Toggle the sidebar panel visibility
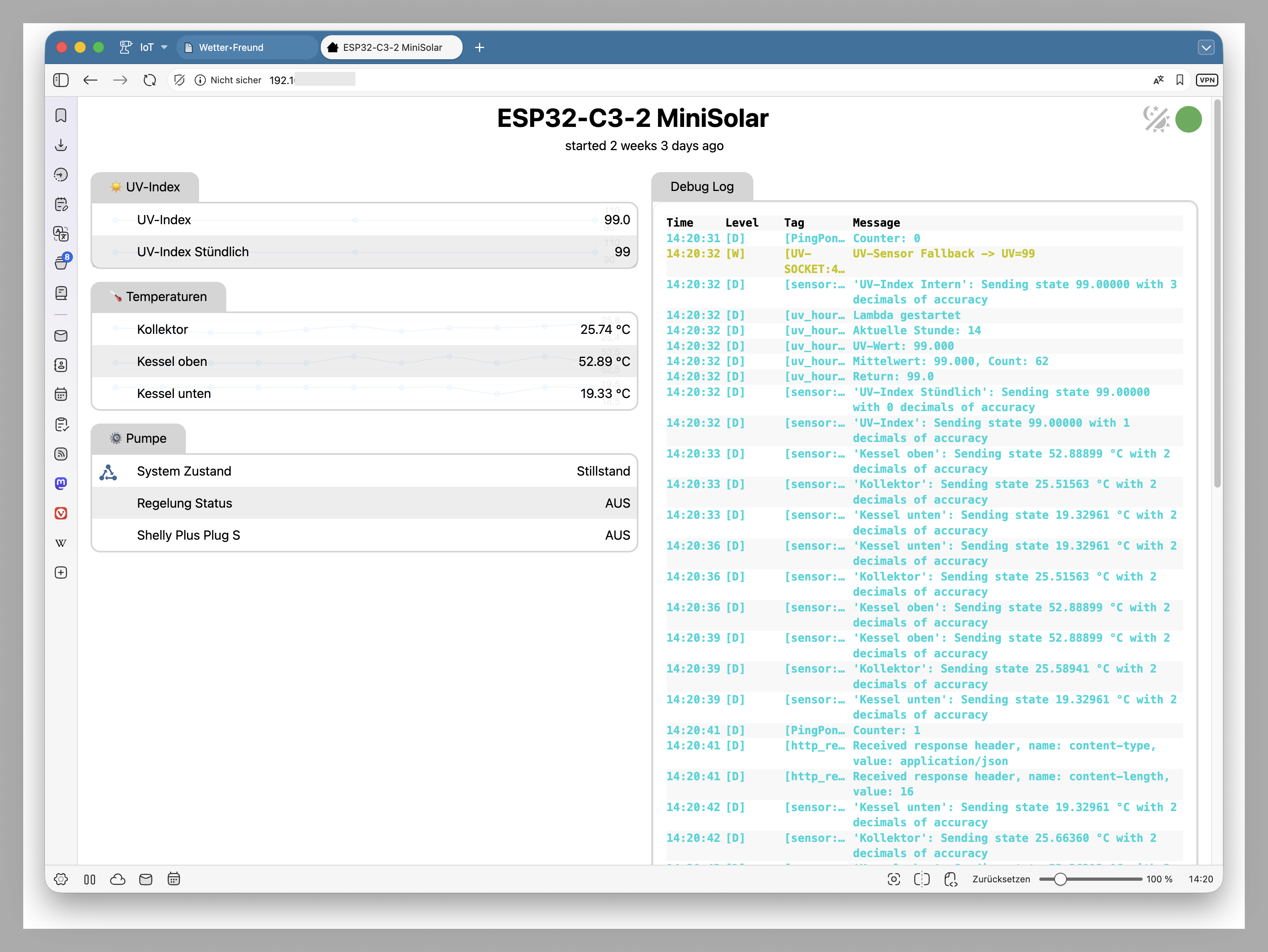 [61, 80]
